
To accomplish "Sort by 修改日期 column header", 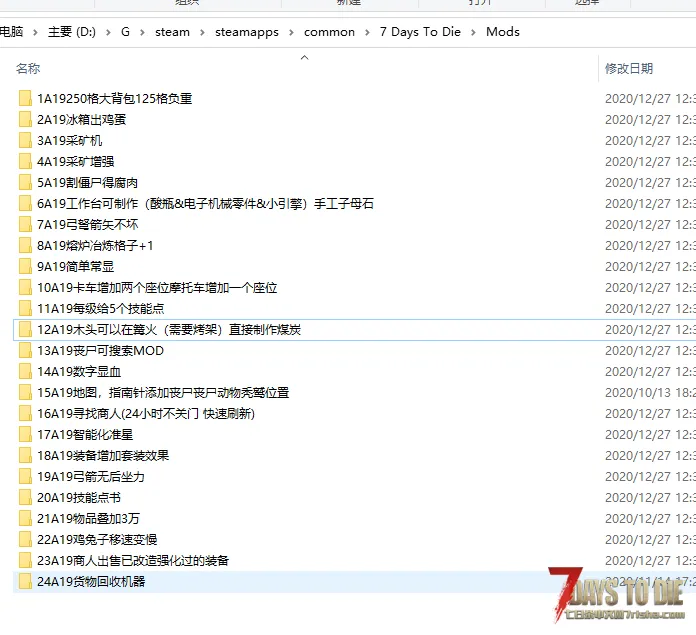I will (629, 68).
